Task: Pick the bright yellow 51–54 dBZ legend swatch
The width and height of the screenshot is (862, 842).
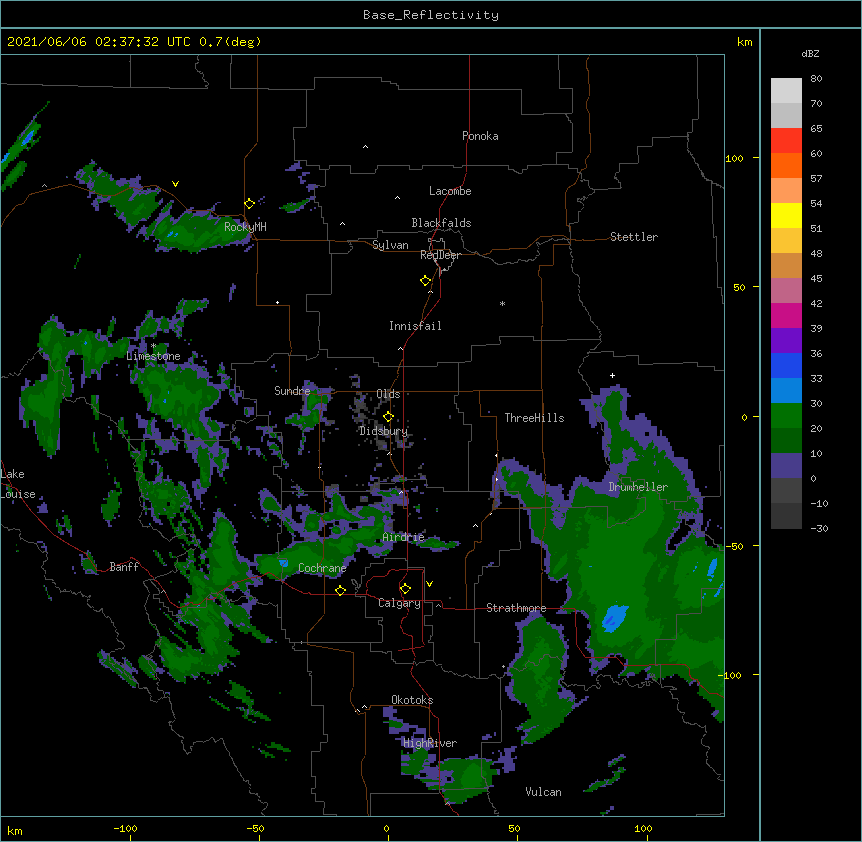Action: click(x=786, y=215)
